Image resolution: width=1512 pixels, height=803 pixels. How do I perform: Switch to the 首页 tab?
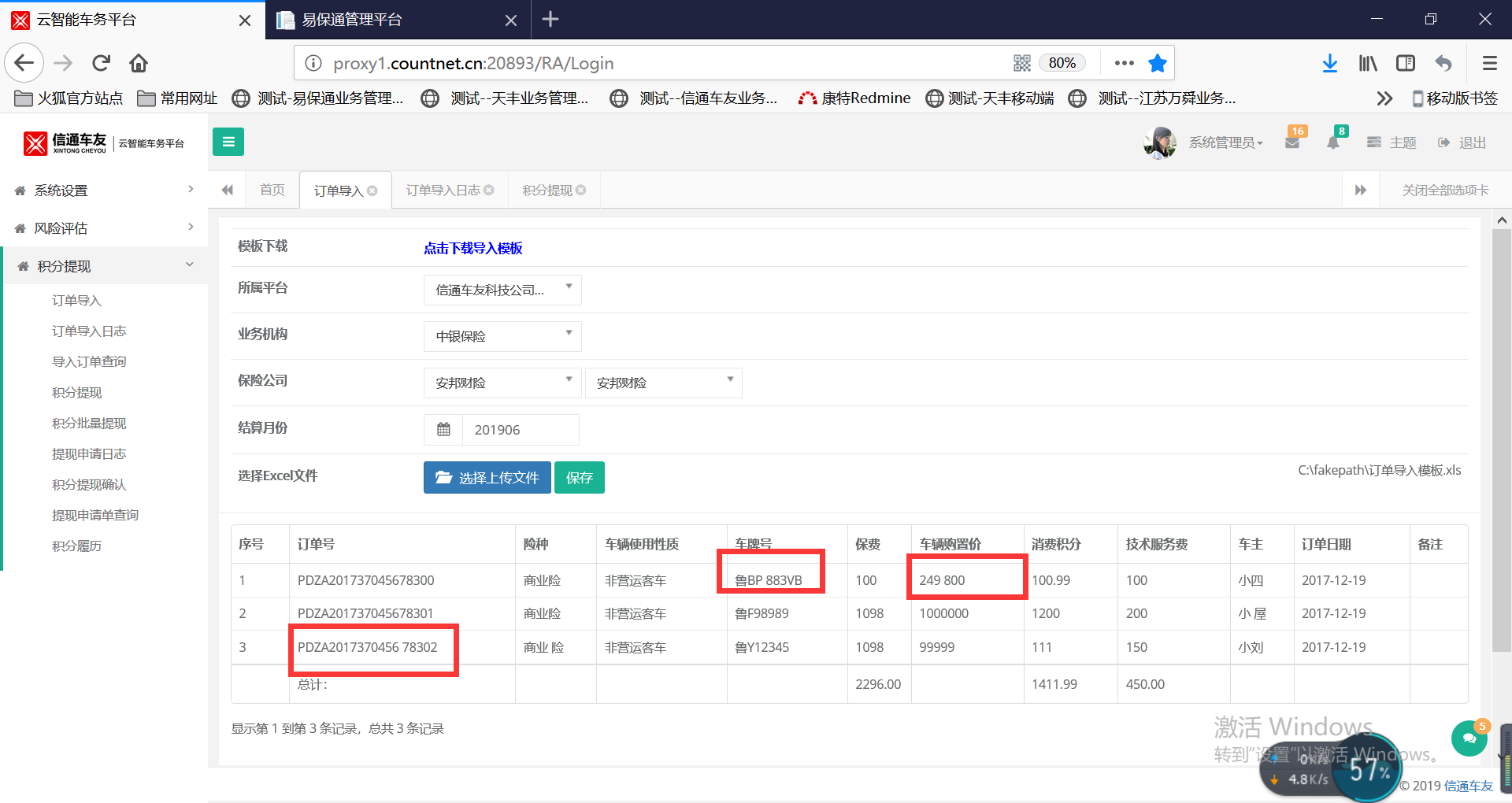point(272,191)
